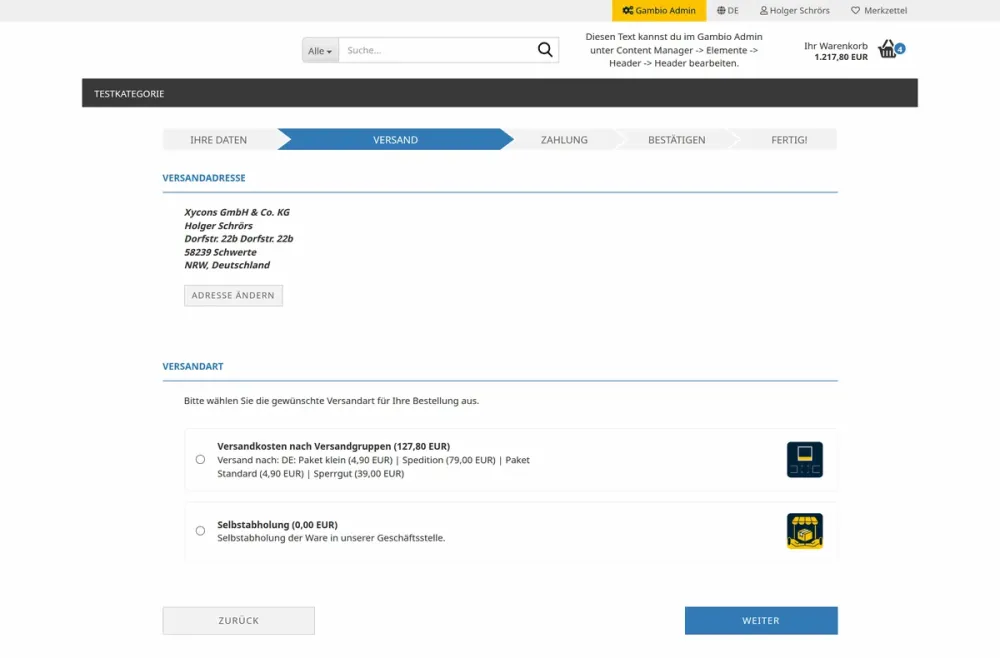
Task: Click the Xycons GmbH & Co. KG address line
Action: (x=237, y=212)
